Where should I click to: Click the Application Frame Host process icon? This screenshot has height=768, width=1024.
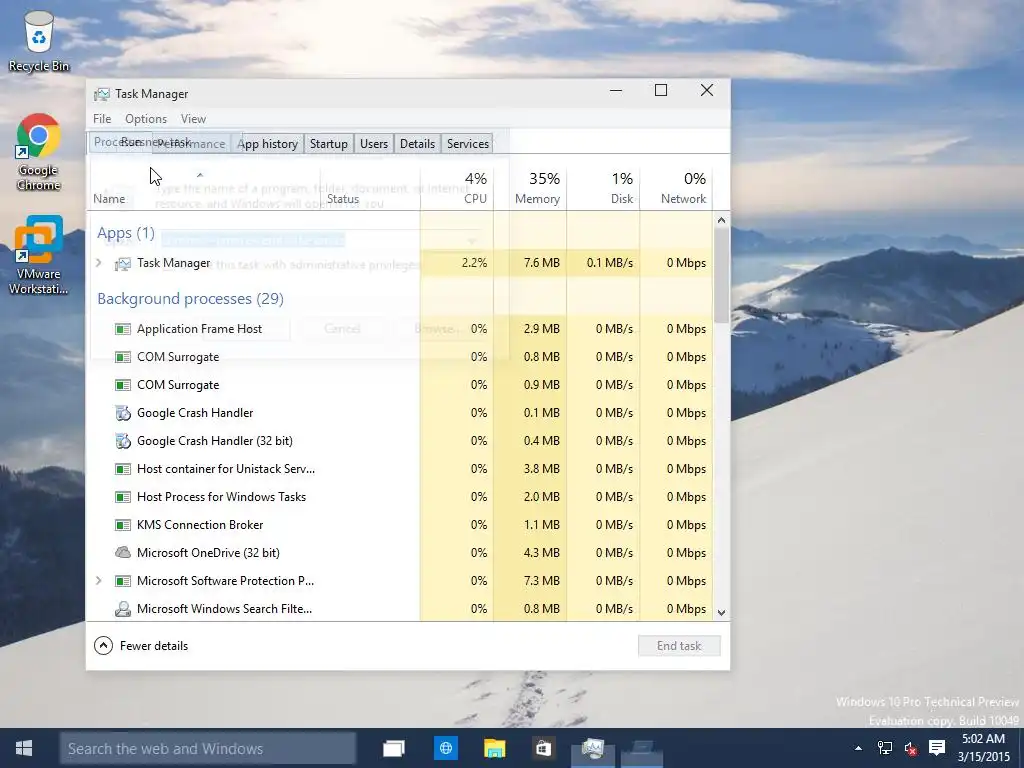pyautogui.click(x=123, y=329)
